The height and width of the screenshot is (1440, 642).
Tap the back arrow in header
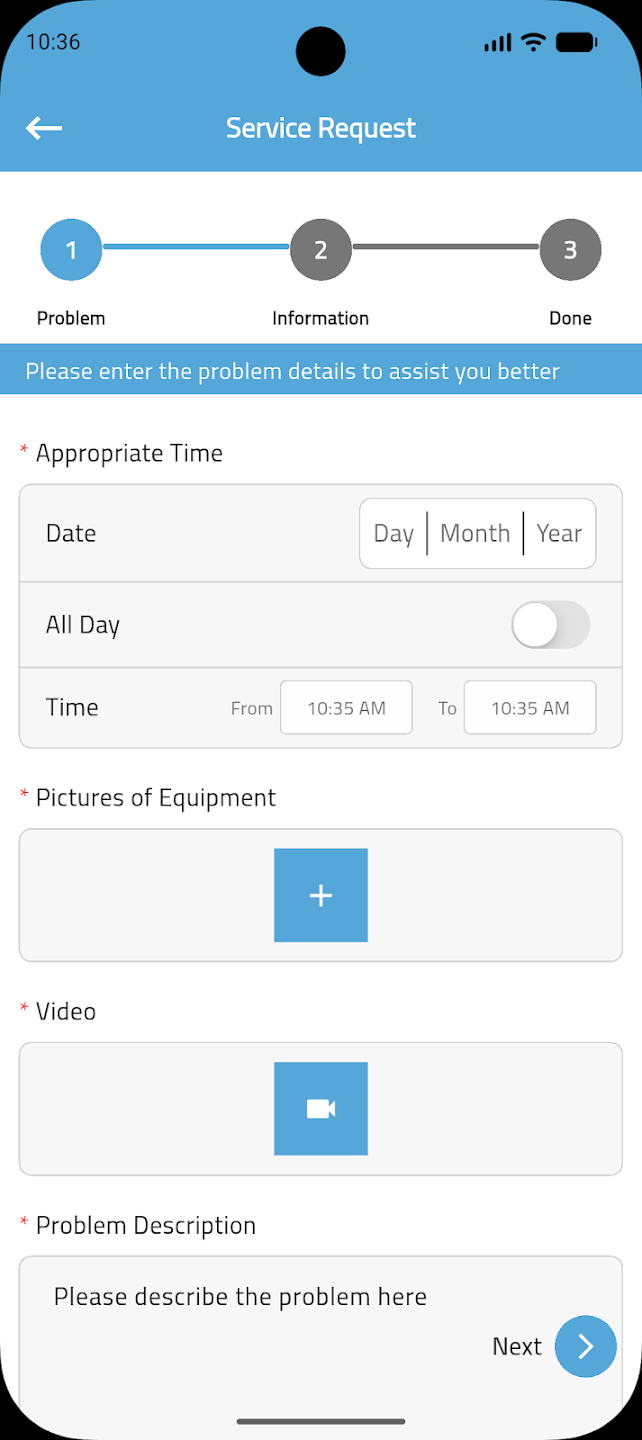click(x=44, y=128)
